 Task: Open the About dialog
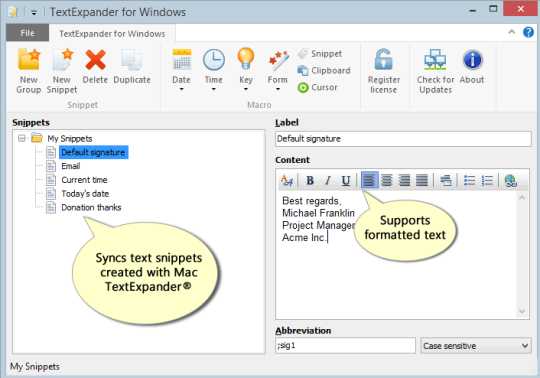[x=472, y=67]
